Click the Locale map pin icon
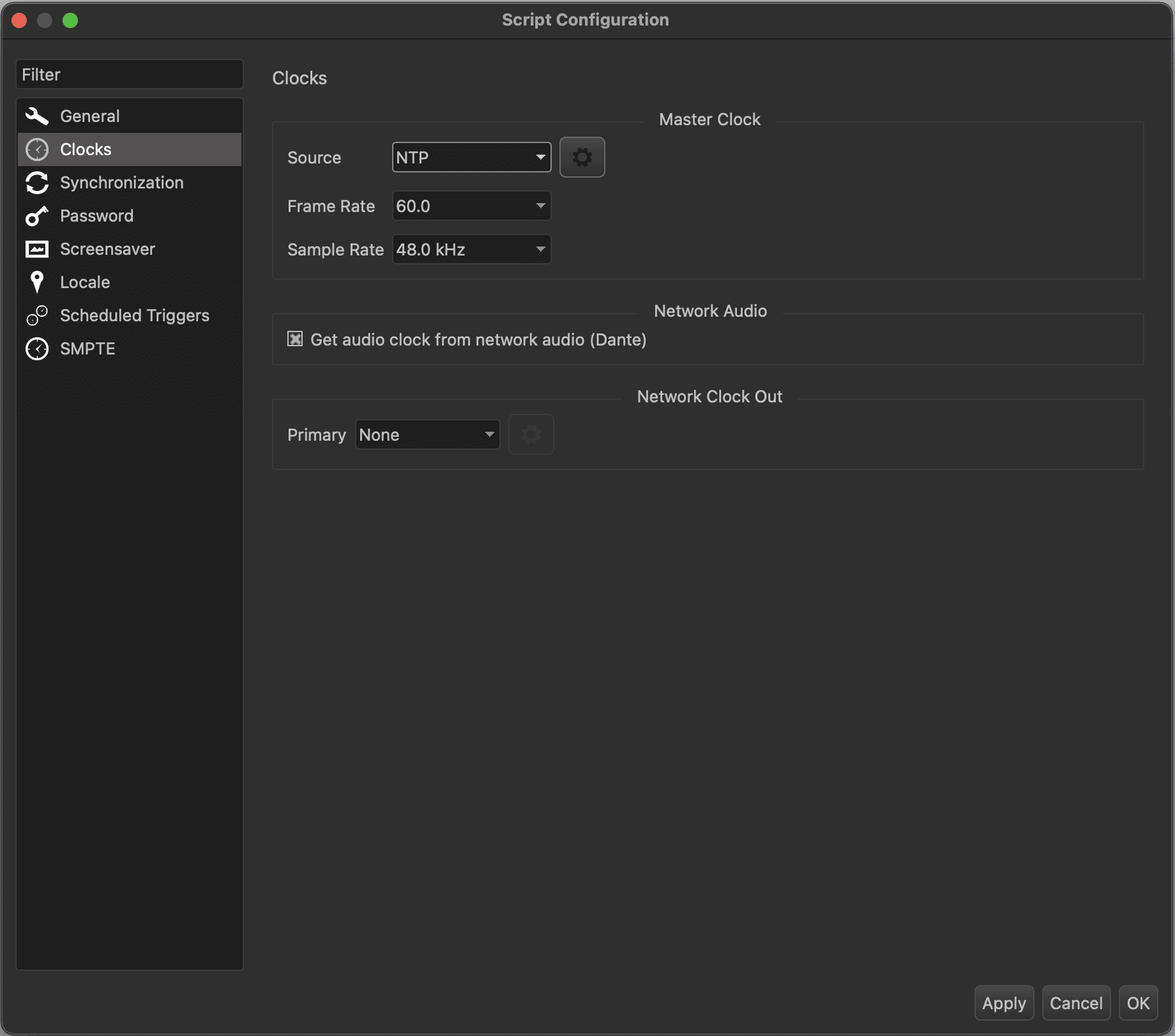Viewport: 1175px width, 1036px height. 37,282
